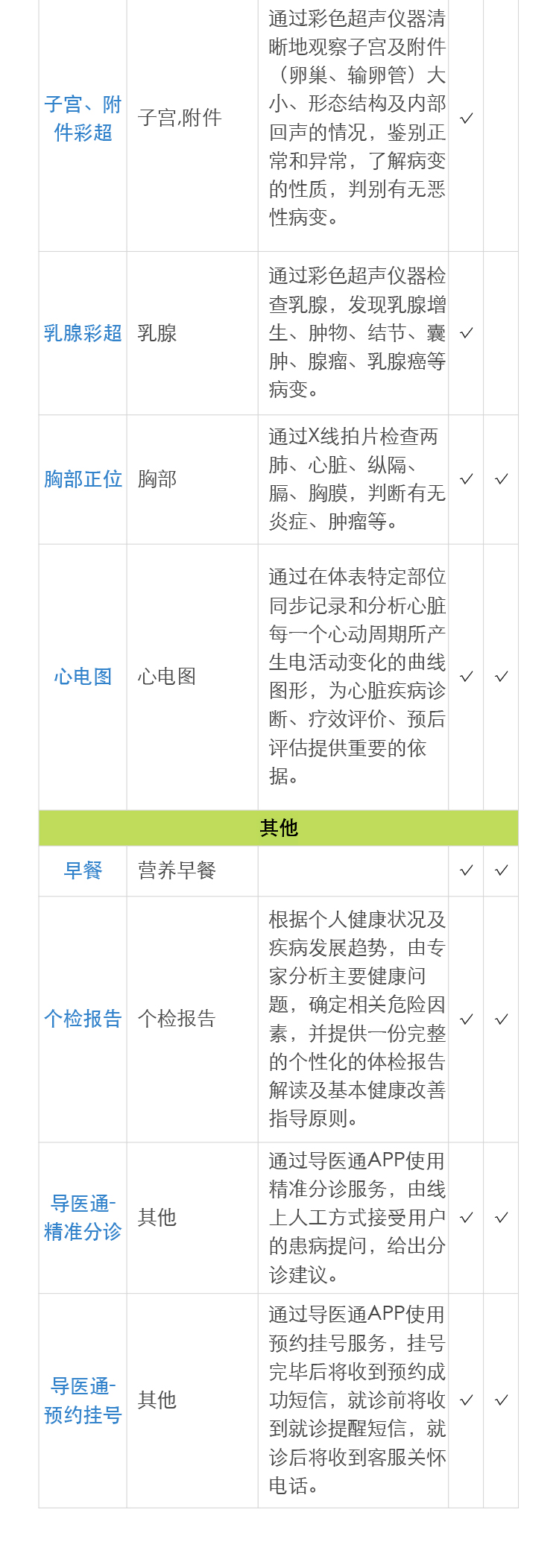Click the checkmark in 乳腺彩超 row
559x1568 pixels.
(x=467, y=333)
